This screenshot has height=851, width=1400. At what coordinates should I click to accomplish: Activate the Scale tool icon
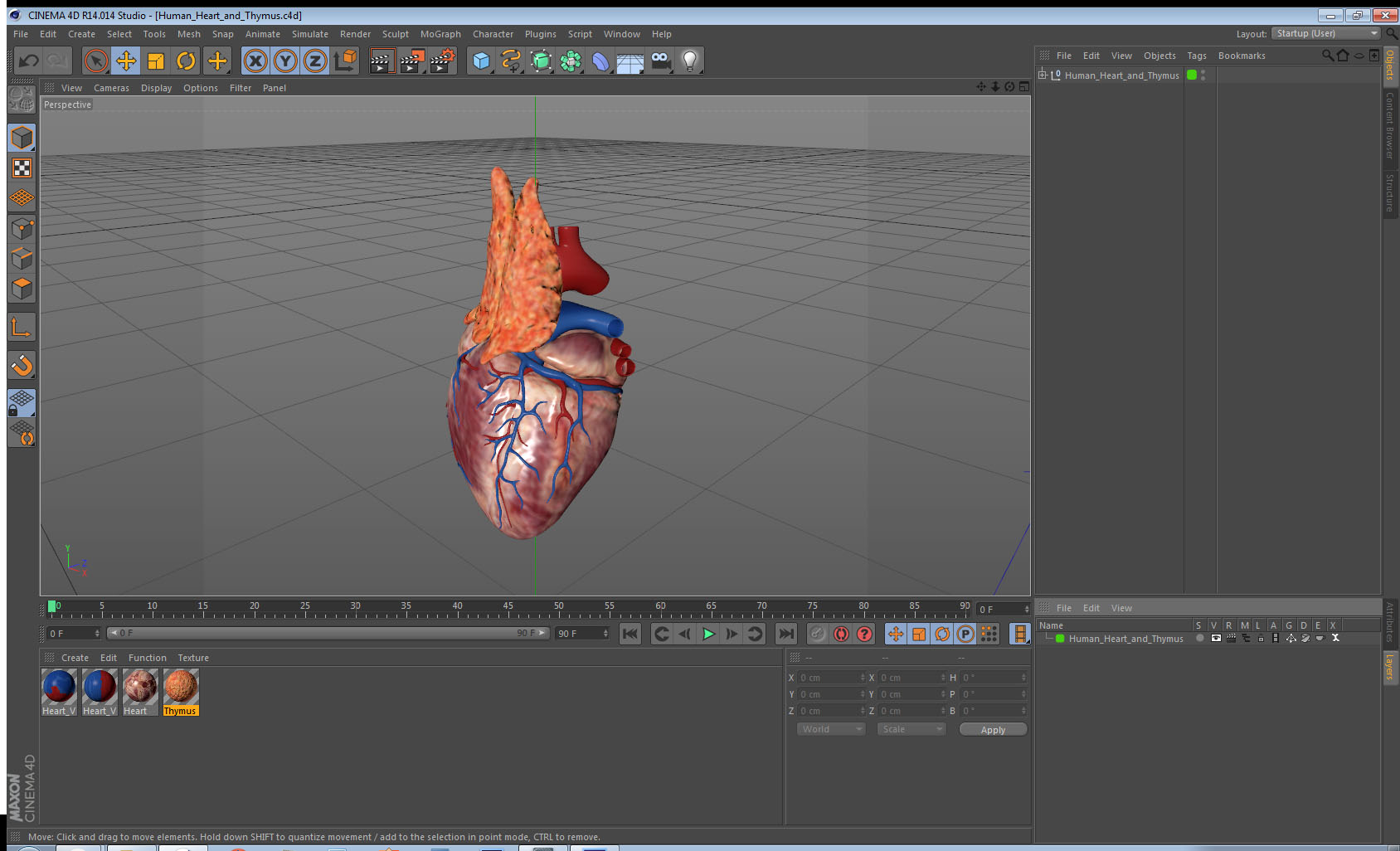(156, 61)
